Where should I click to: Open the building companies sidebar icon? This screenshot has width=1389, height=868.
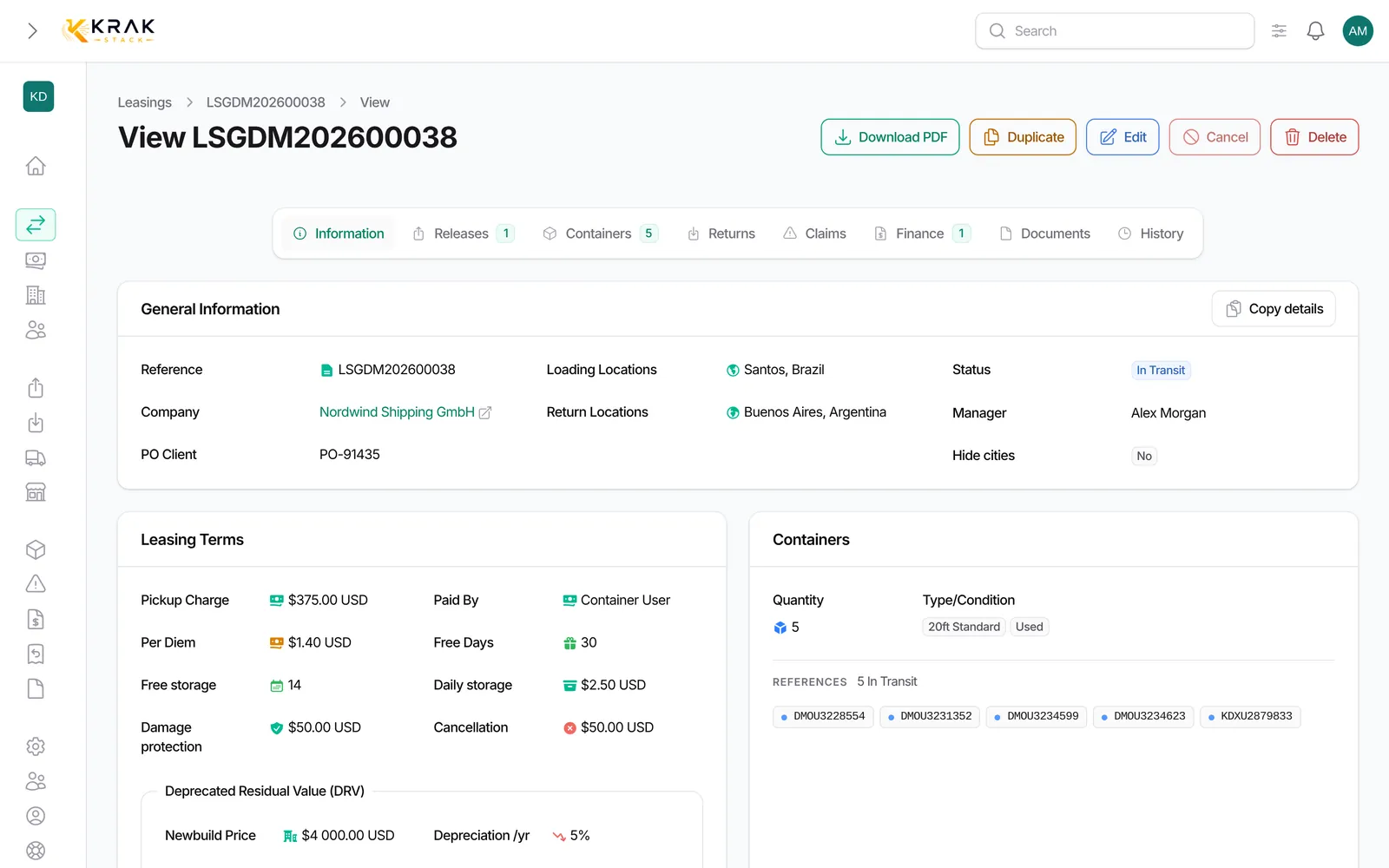pos(36,295)
